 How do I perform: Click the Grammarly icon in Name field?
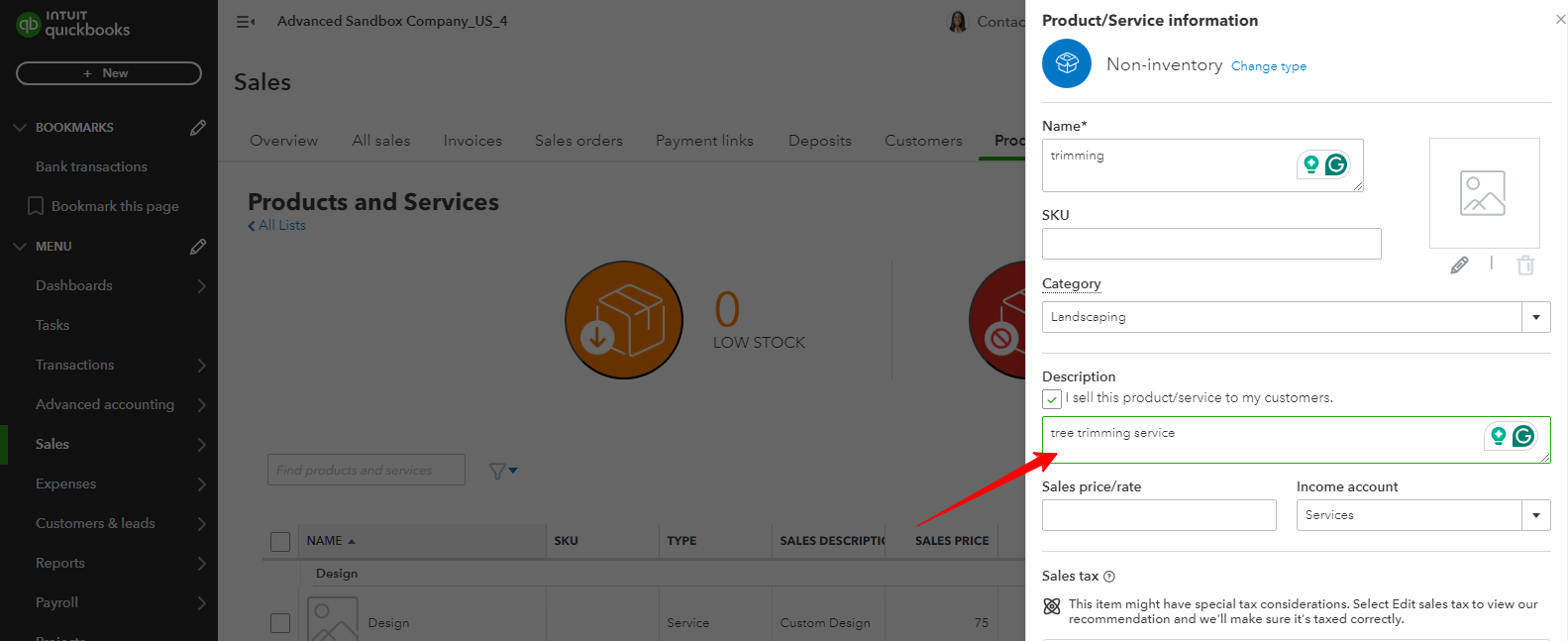(1336, 164)
